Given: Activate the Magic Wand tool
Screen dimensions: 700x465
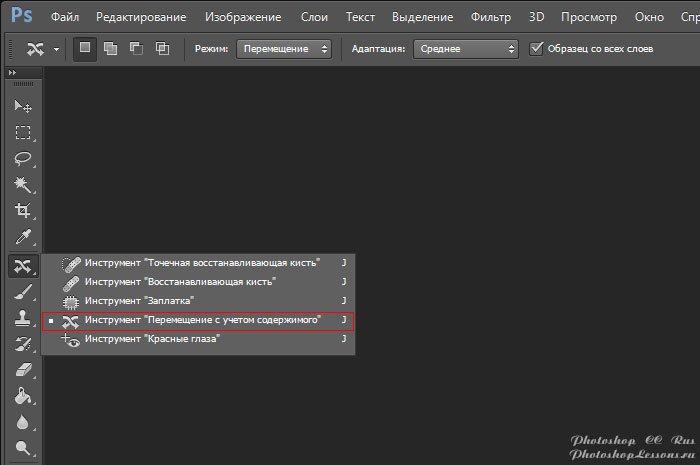Looking at the screenshot, I should coord(22,185).
